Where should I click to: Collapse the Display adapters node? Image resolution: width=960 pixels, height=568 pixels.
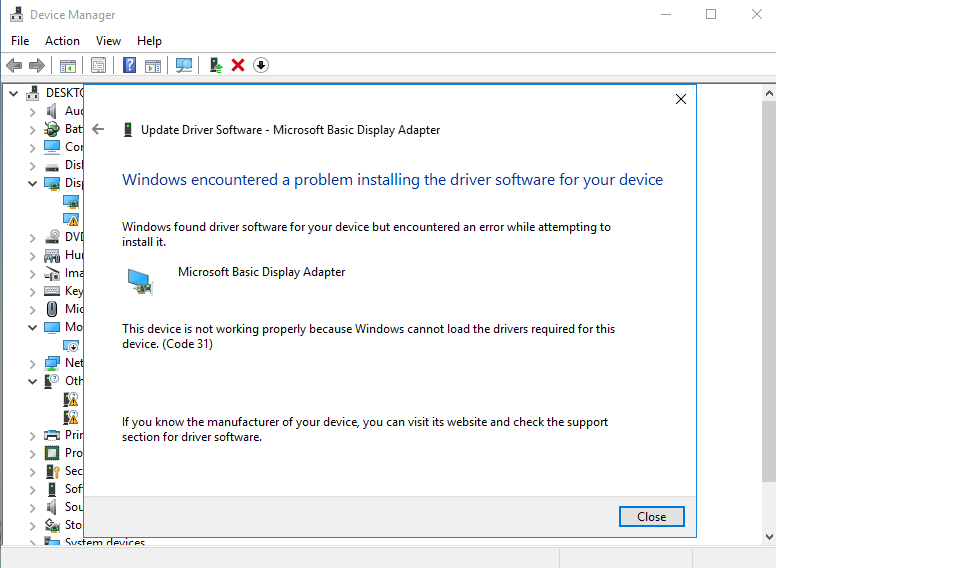(x=32, y=184)
